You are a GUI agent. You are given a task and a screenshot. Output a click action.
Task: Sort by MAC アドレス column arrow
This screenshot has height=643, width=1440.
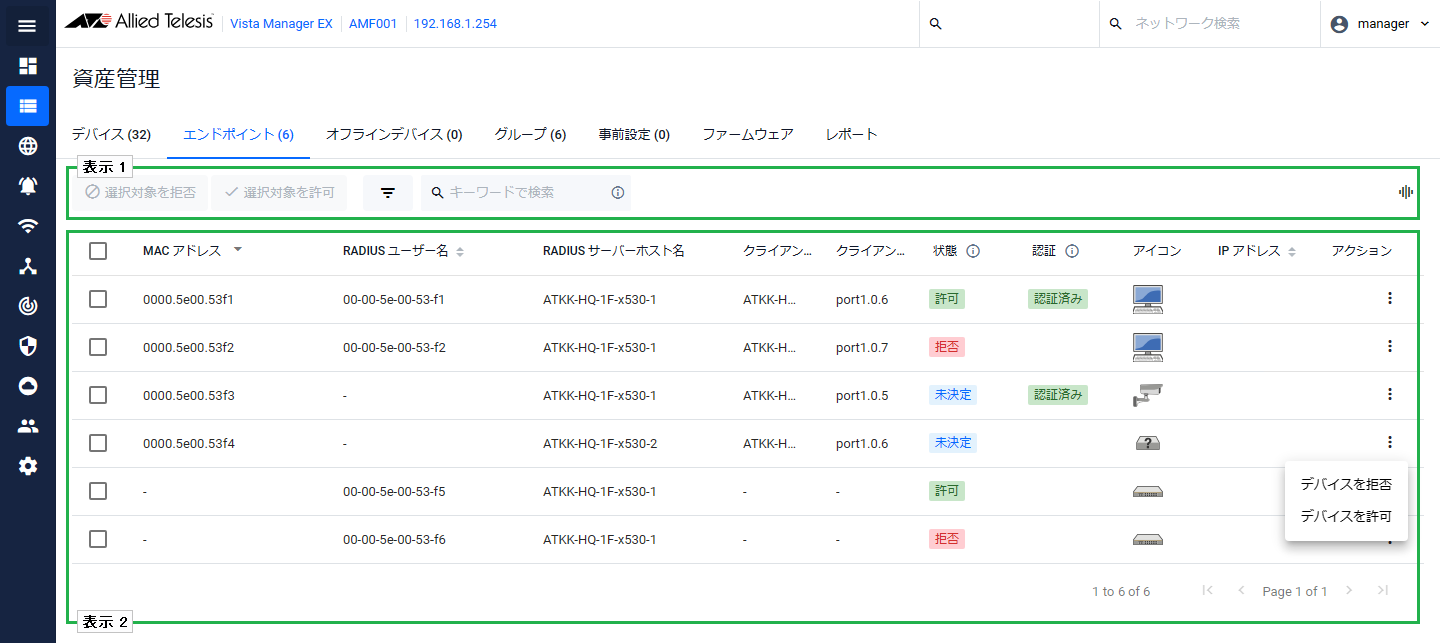(x=238, y=250)
